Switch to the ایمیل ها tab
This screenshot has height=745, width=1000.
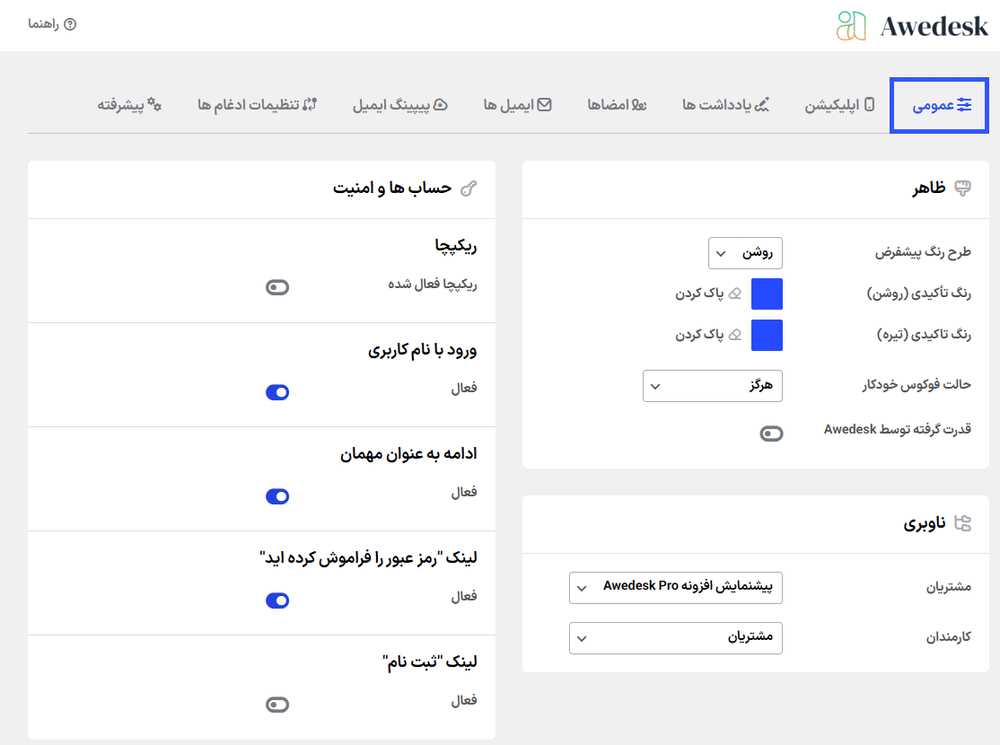(x=517, y=104)
